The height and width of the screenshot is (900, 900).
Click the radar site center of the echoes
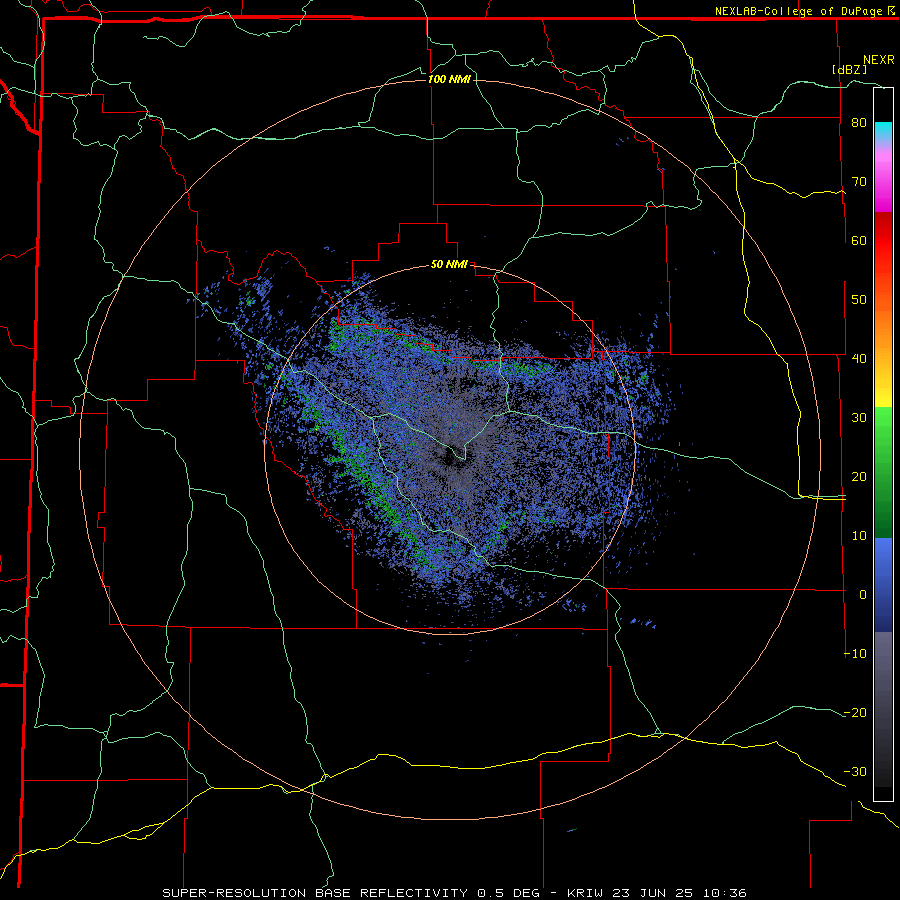[450, 450]
